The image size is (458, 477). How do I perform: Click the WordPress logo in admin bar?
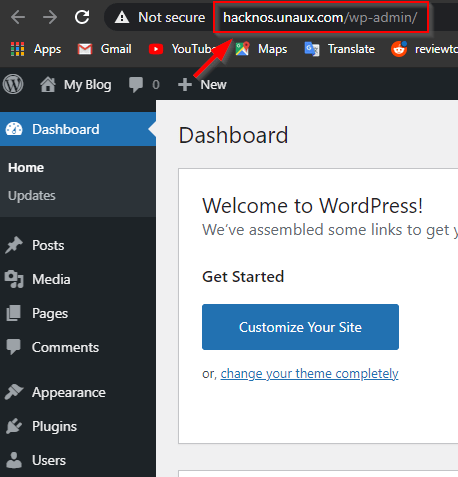click(x=13, y=84)
